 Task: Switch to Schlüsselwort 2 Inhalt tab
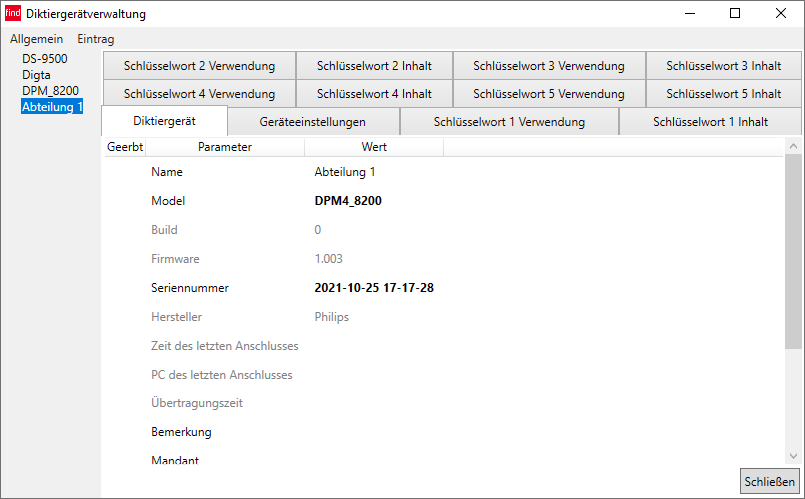pos(374,66)
